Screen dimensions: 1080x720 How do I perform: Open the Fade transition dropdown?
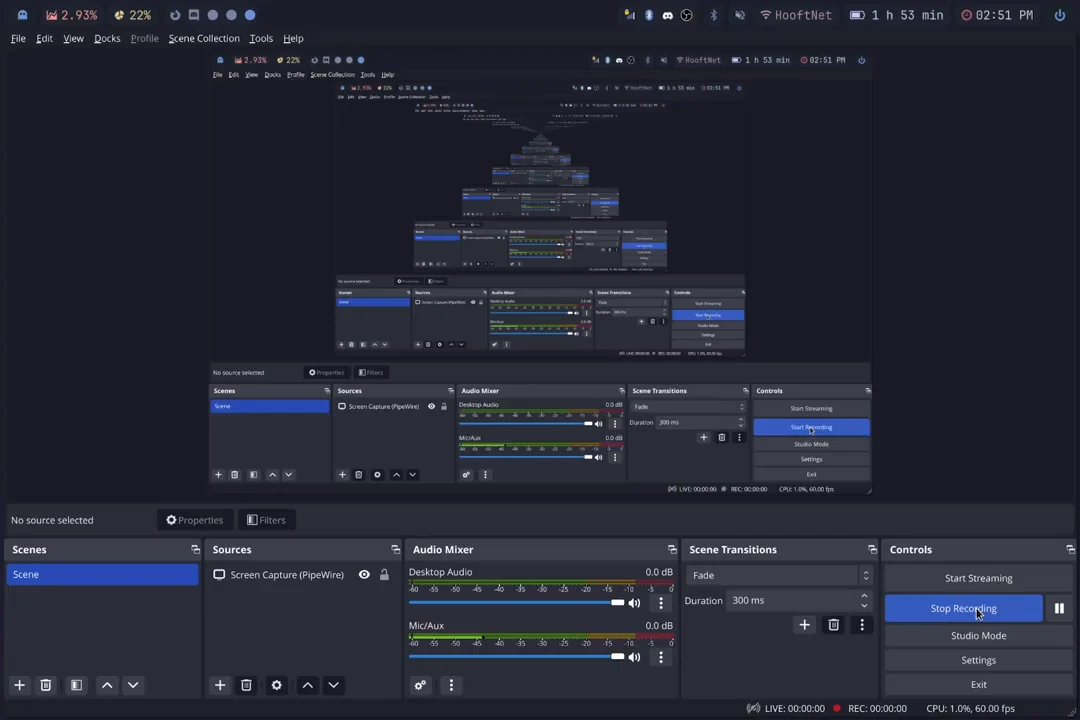coord(777,575)
